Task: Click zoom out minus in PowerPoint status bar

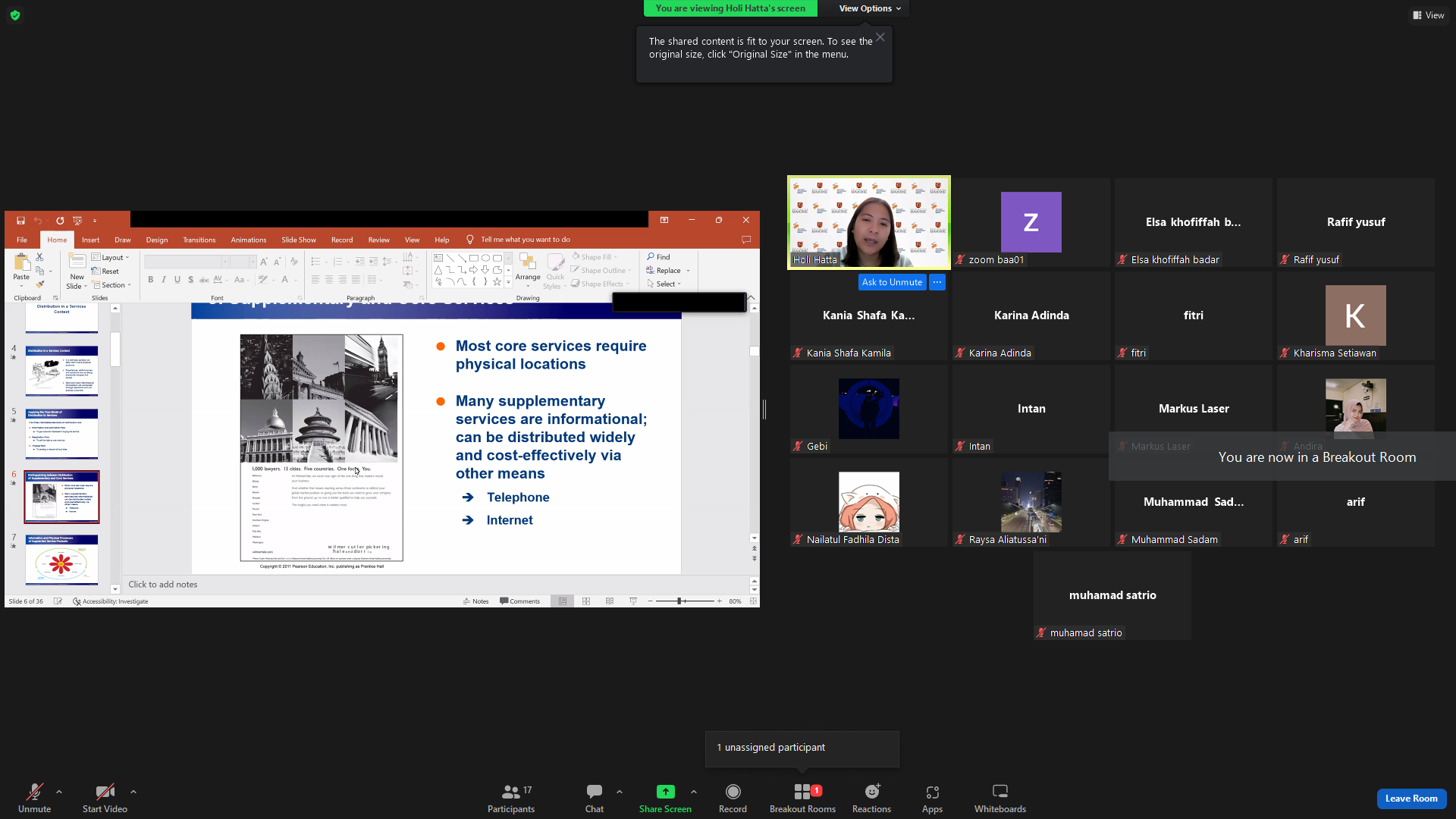Action: 651,601
